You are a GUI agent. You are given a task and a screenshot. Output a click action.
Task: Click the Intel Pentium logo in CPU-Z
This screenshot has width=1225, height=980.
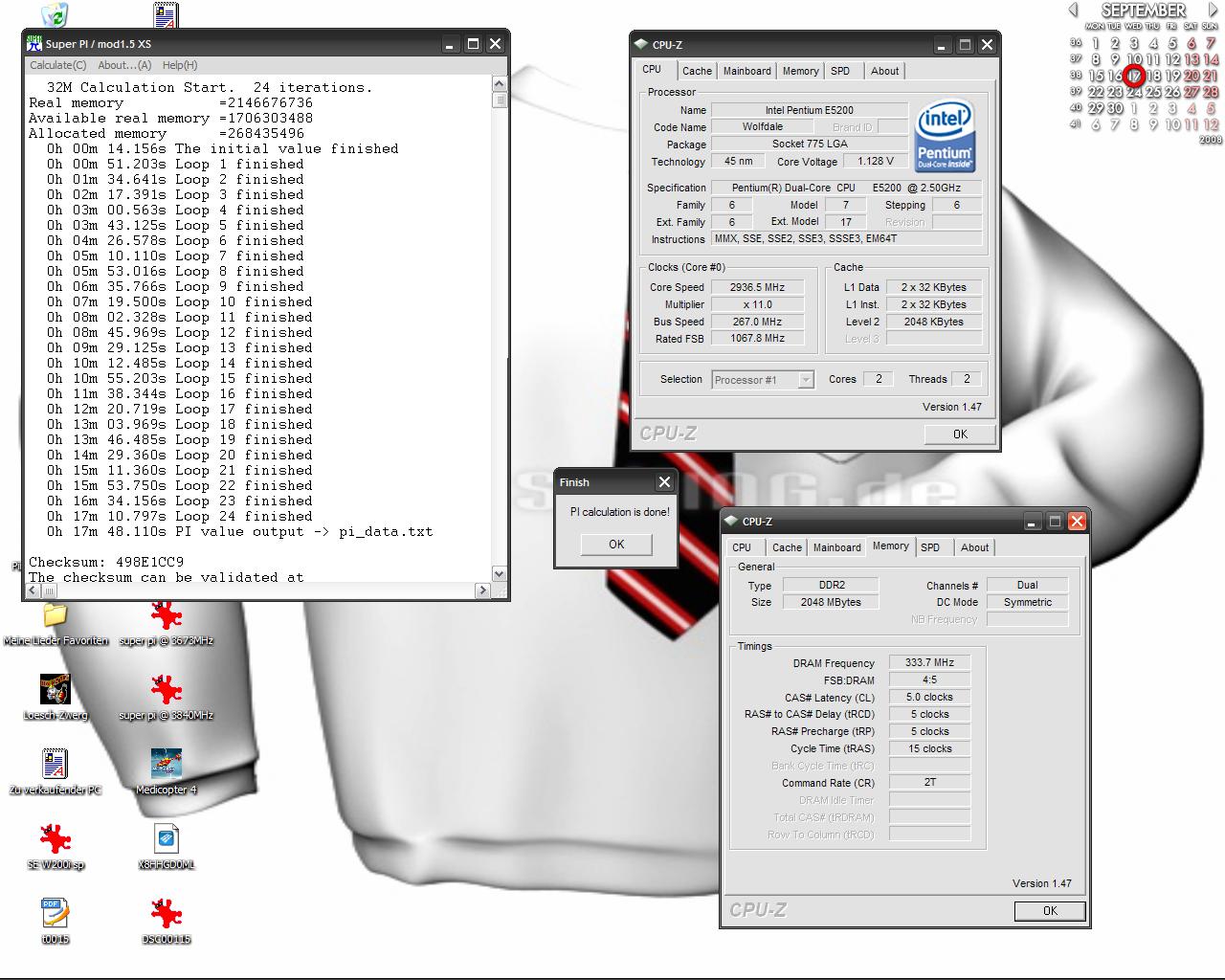click(945, 135)
